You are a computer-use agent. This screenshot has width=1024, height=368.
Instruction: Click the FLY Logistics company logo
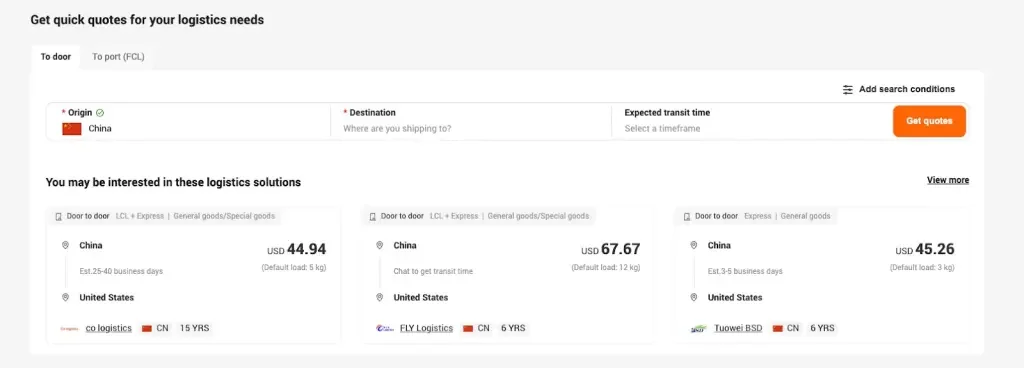pyautogui.click(x=385, y=328)
